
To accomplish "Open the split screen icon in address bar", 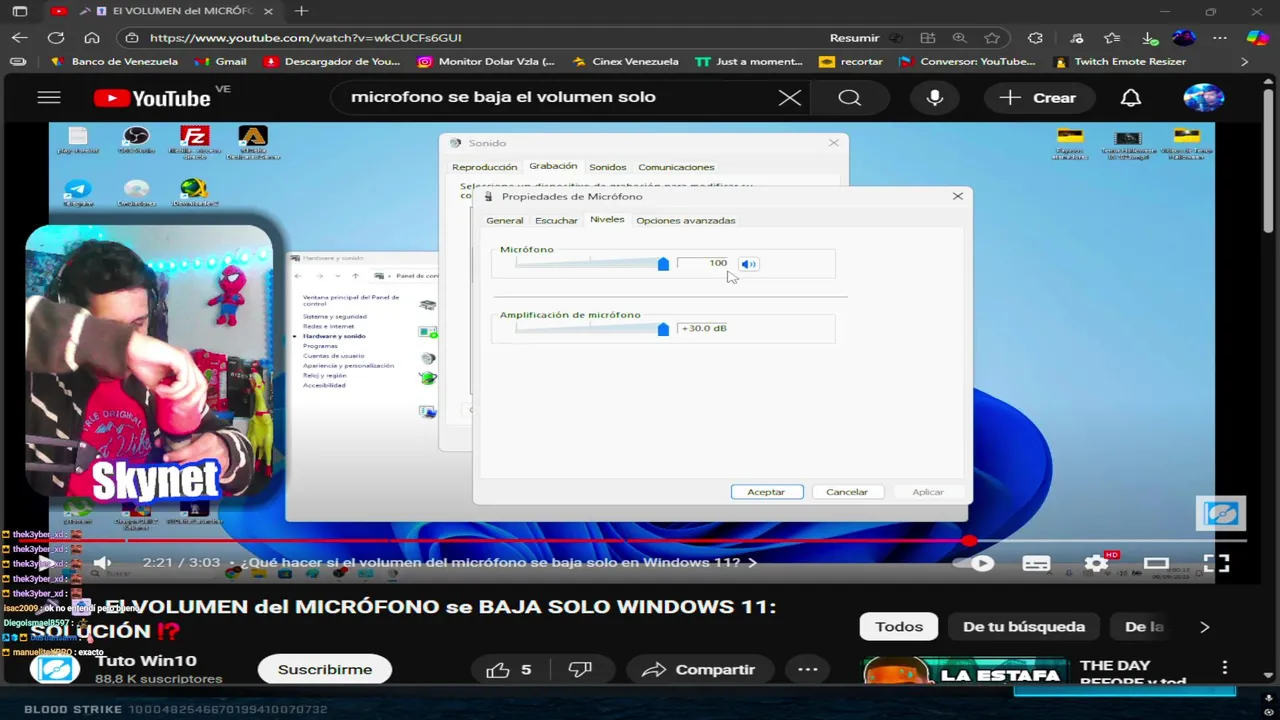I will coord(928,38).
